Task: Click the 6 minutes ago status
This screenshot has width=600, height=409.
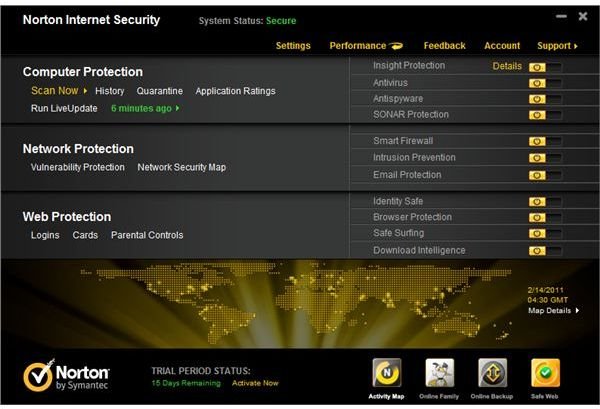Action: 141,108
